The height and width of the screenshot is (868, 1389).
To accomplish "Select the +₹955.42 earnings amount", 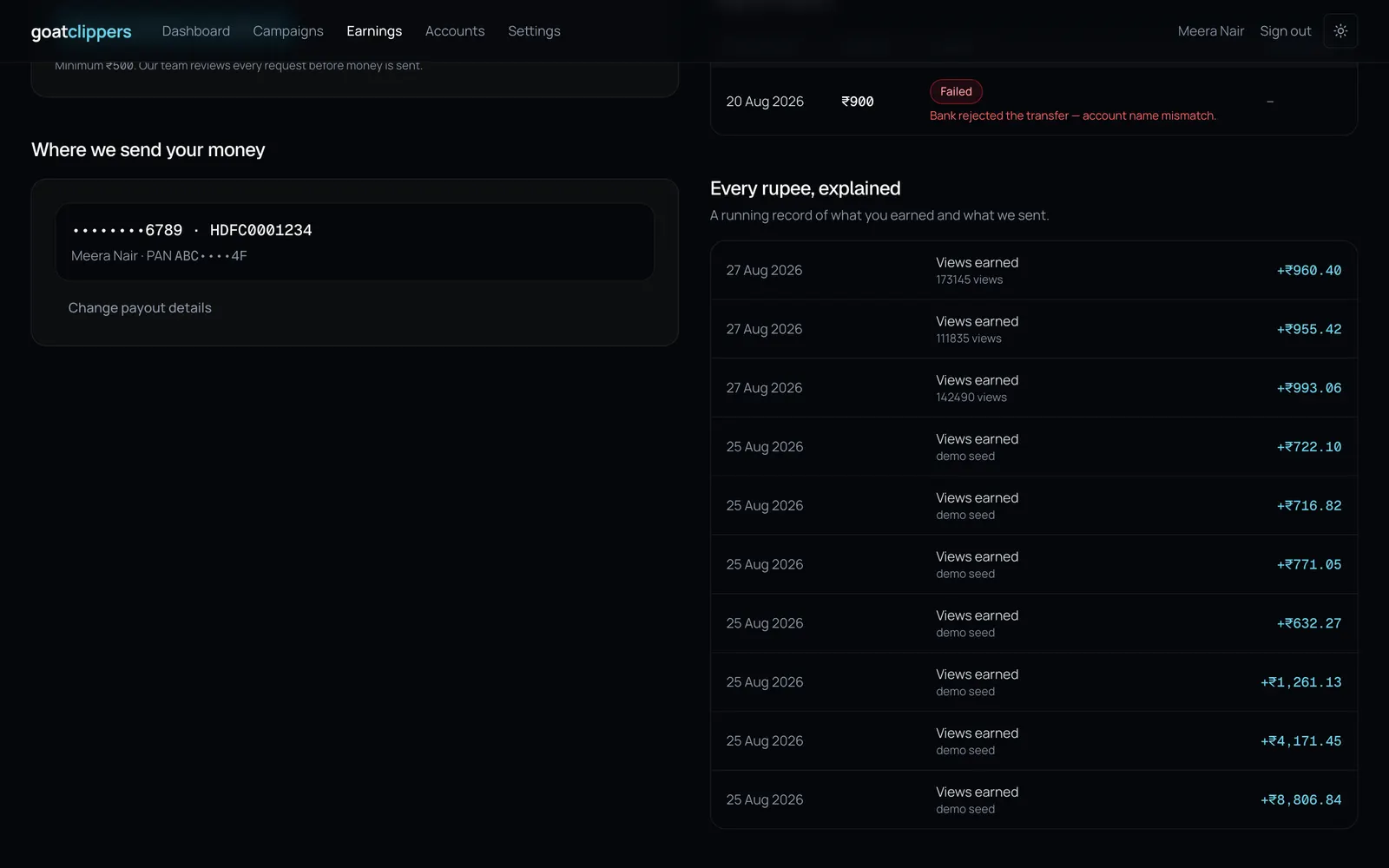I will (x=1309, y=330).
